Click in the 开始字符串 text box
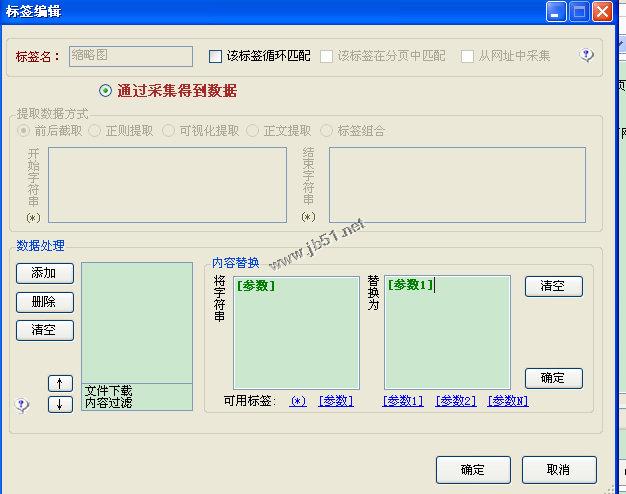This screenshot has width=626, height=494. coord(167,185)
